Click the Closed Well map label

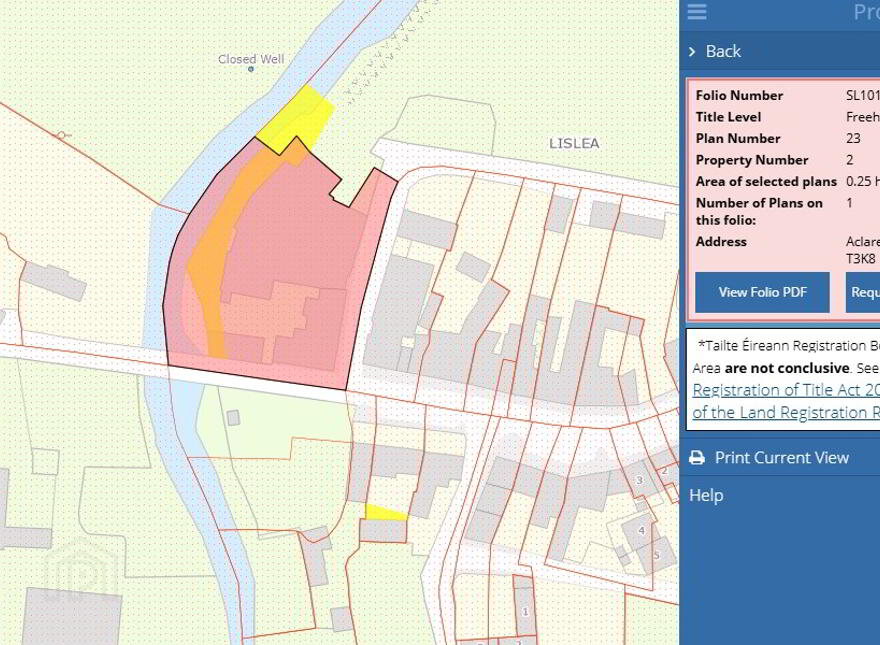tap(251, 58)
